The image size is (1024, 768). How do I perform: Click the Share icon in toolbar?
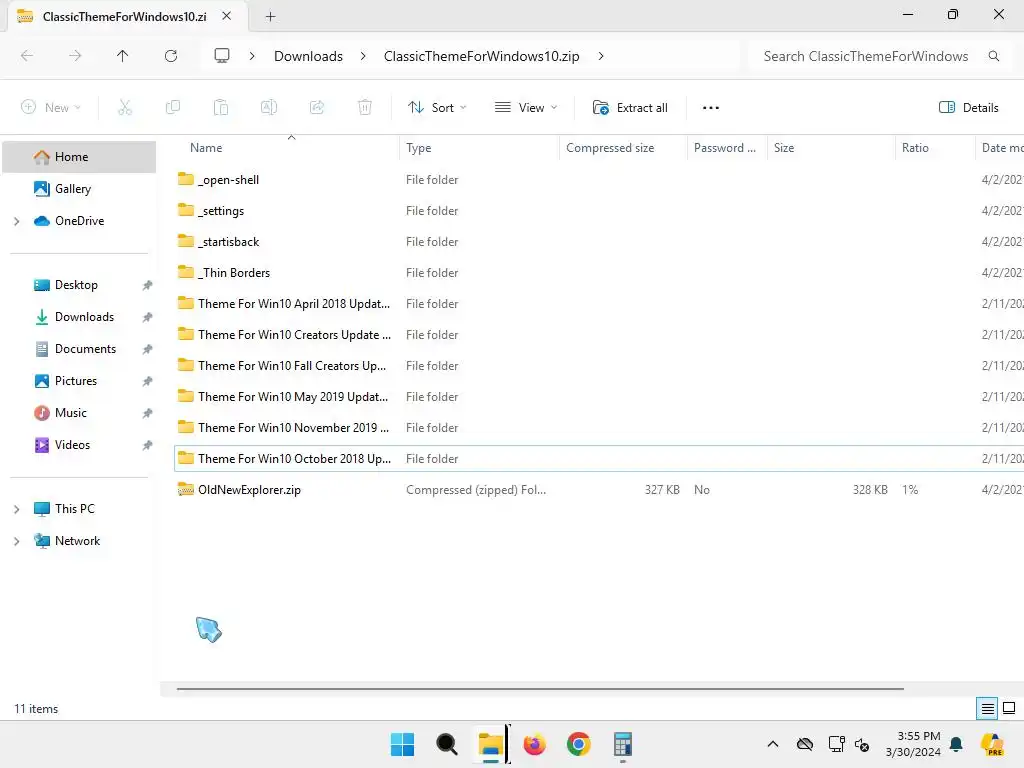click(317, 108)
